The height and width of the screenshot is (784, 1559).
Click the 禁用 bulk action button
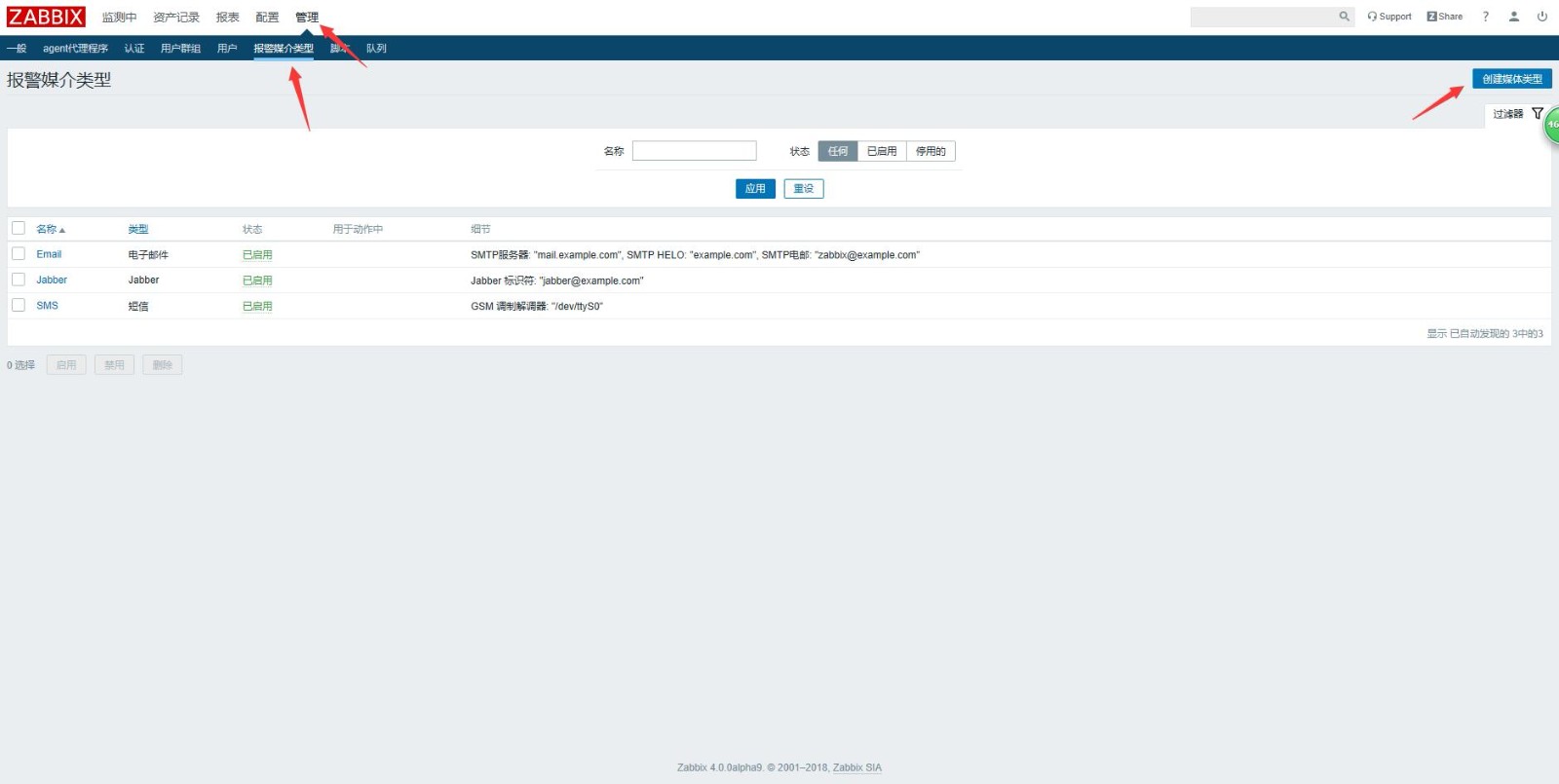click(x=114, y=365)
